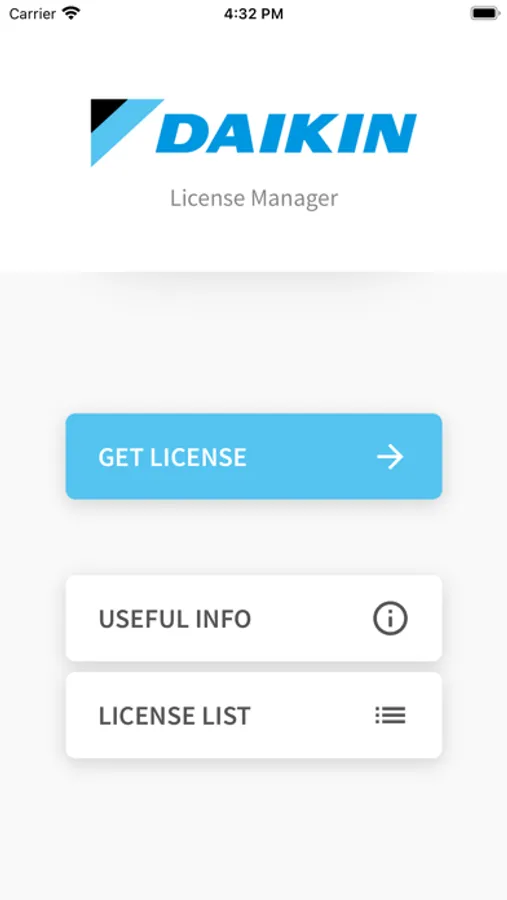Open the LICENSE LIST text label

pos(175,716)
